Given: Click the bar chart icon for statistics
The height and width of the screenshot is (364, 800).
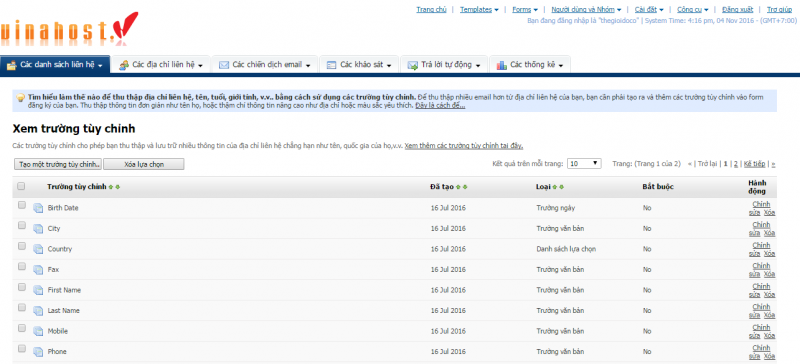Looking at the screenshot, I should point(502,65).
